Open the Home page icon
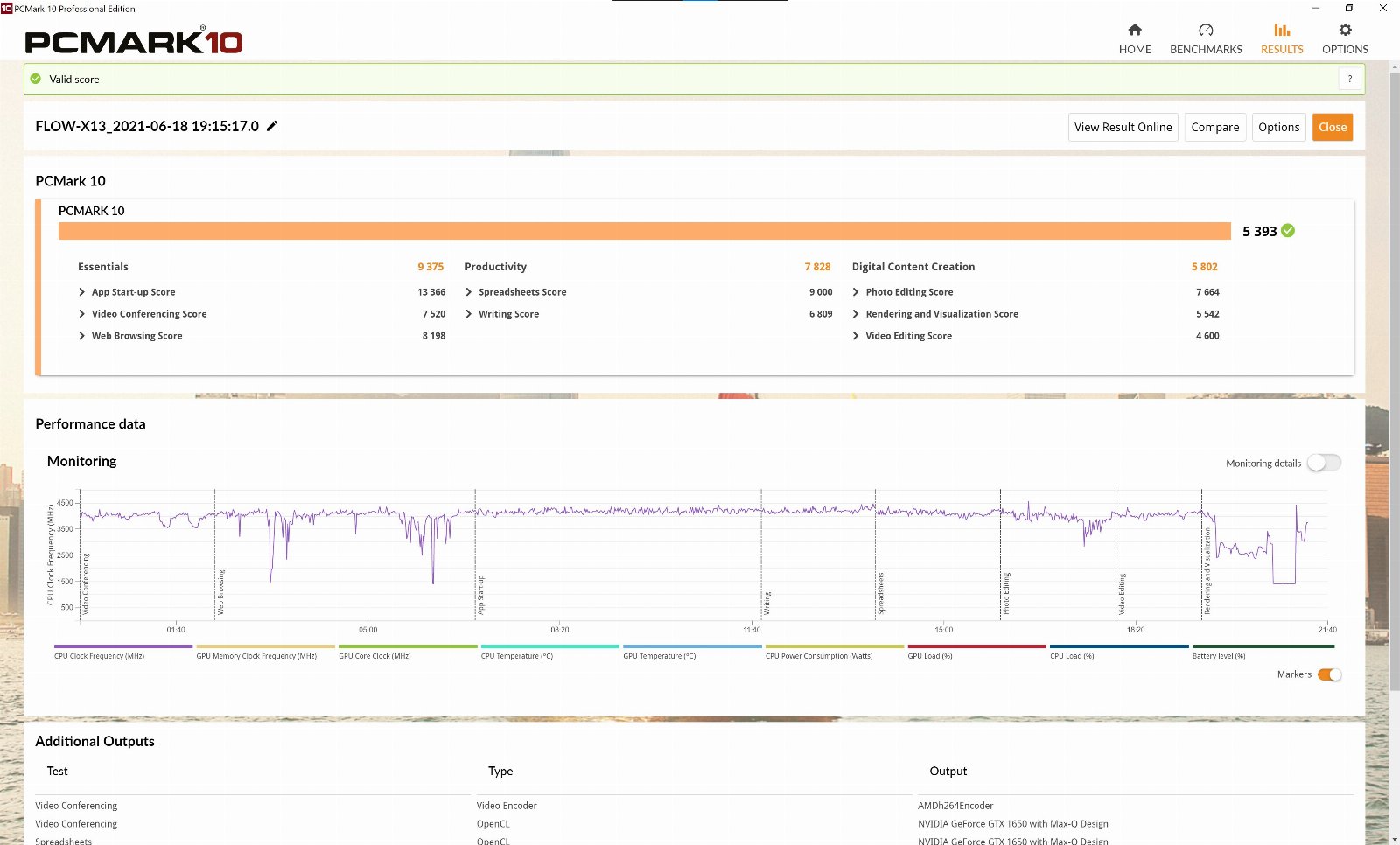This screenshot has width=1400, height=845. 1135,30
